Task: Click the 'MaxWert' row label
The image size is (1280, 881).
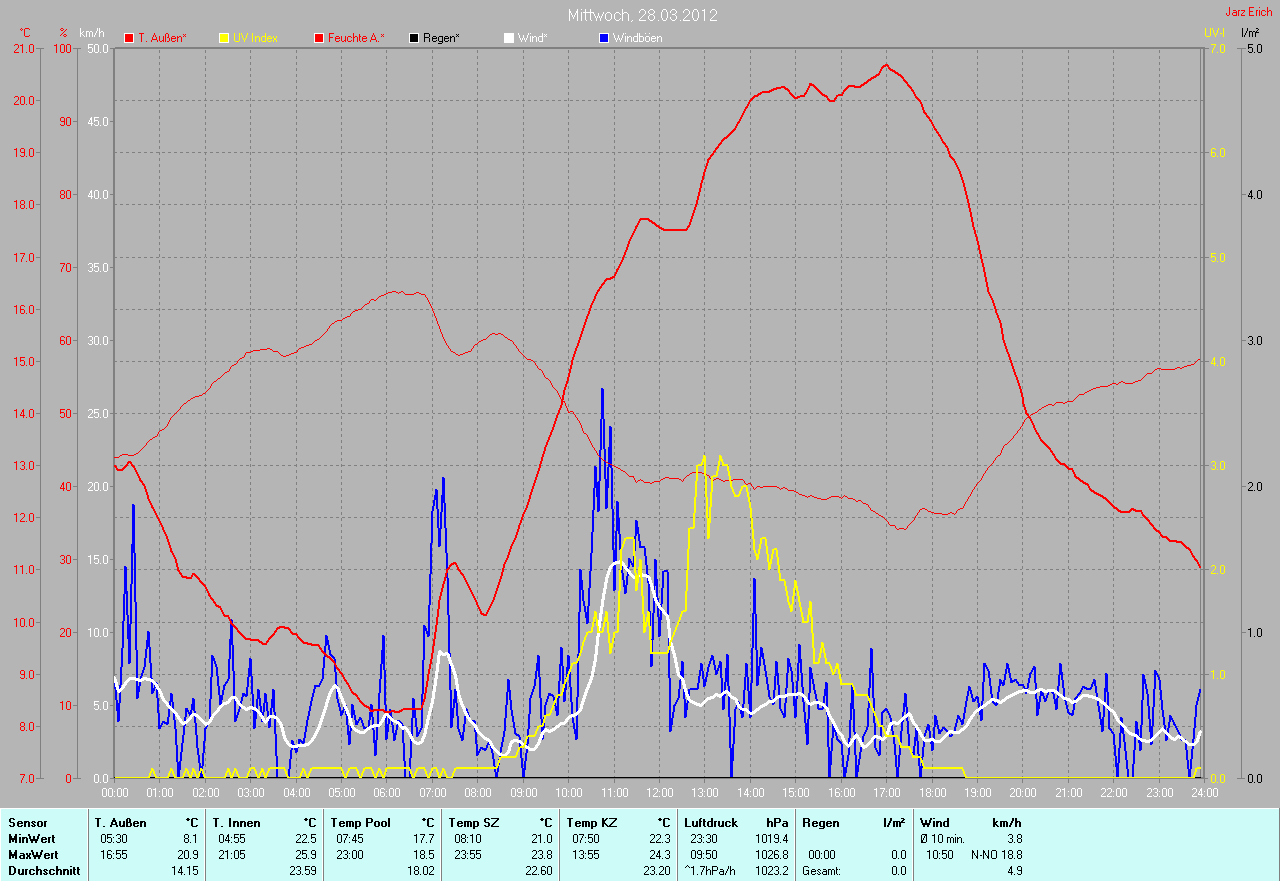Action: (x=32, y=855)
